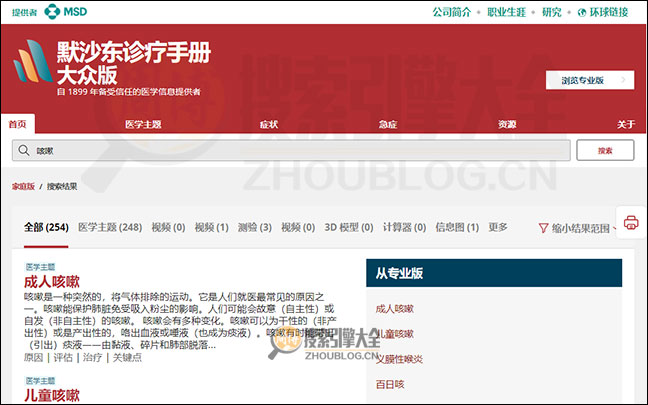Screen dimensions: 648x405
Task: Jump to 评估 section of 成人咳嗽
Action: click(x=63, y=357)
